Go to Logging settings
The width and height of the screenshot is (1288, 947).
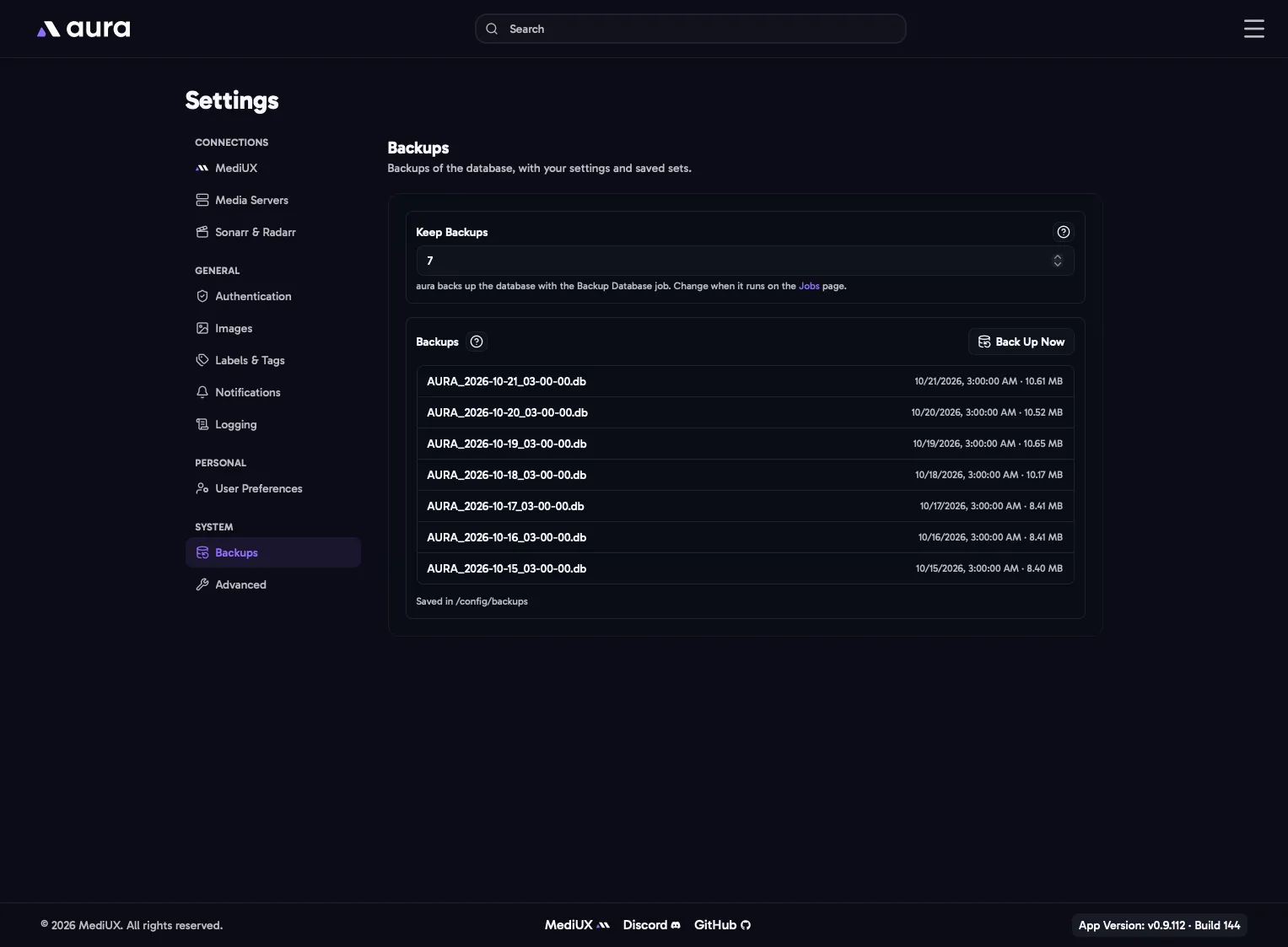(273, 424)
